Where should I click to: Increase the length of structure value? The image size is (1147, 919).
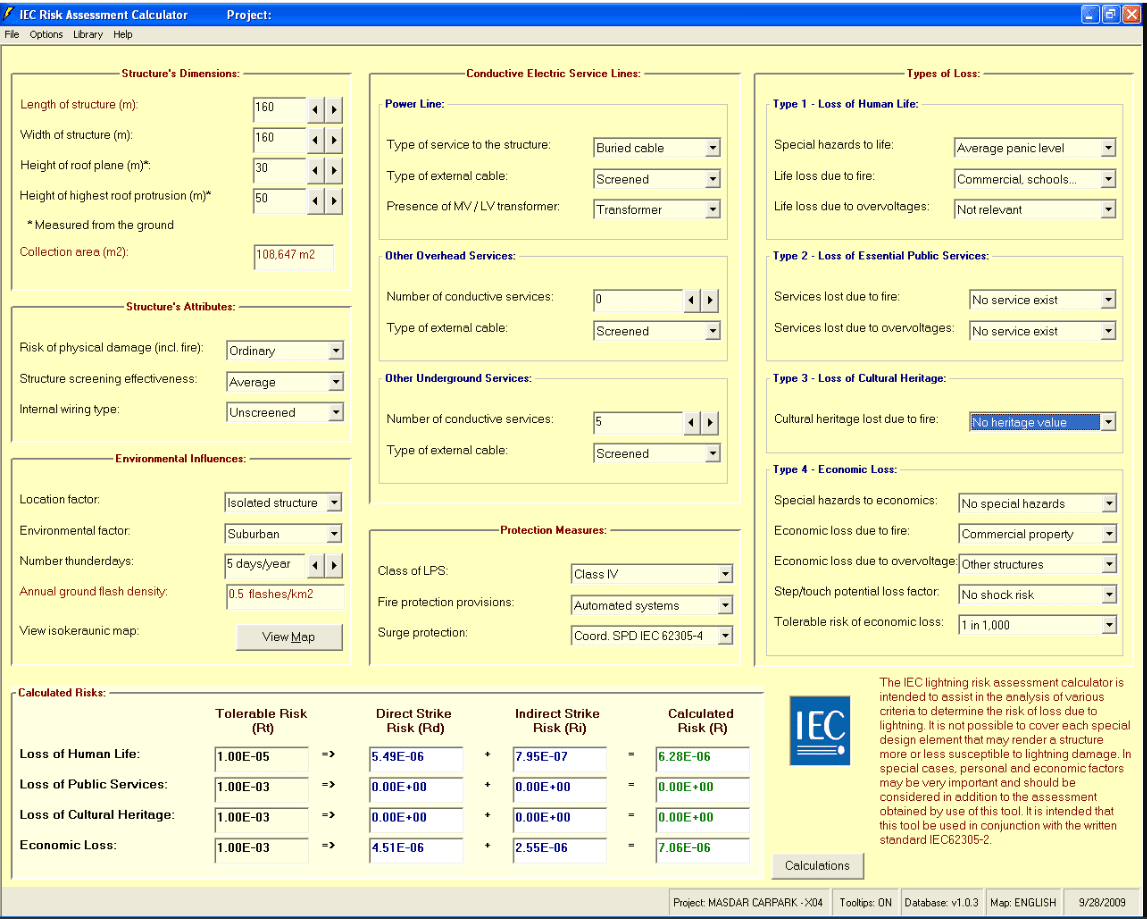click(334, 110)
